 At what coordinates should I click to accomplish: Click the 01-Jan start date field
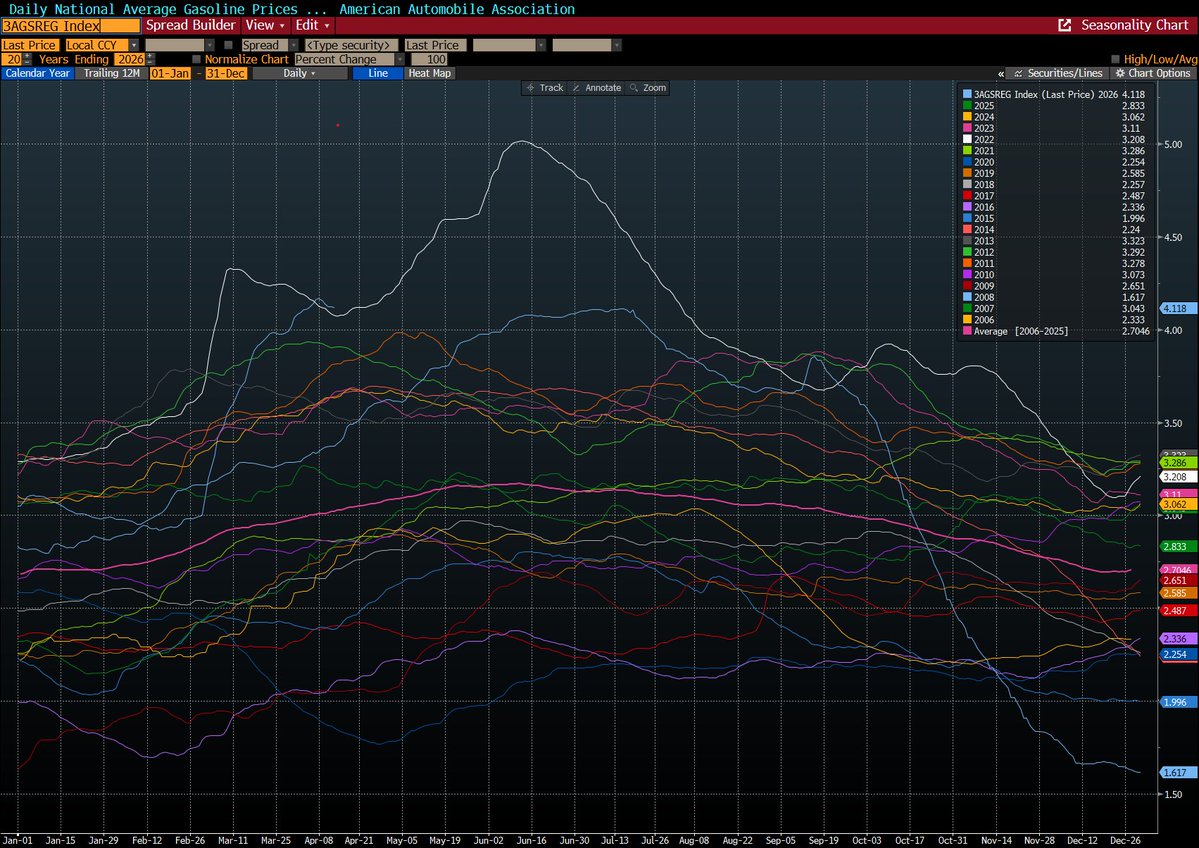[x=170, y=73]
